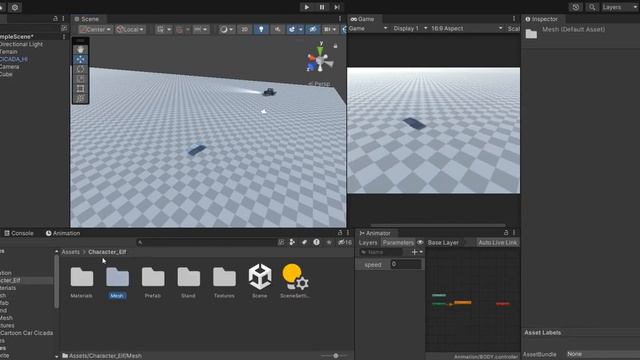Screen dimensions: 640x360
Task: Click the Assets breadcrumb link
Action: (x=71, y=252)
